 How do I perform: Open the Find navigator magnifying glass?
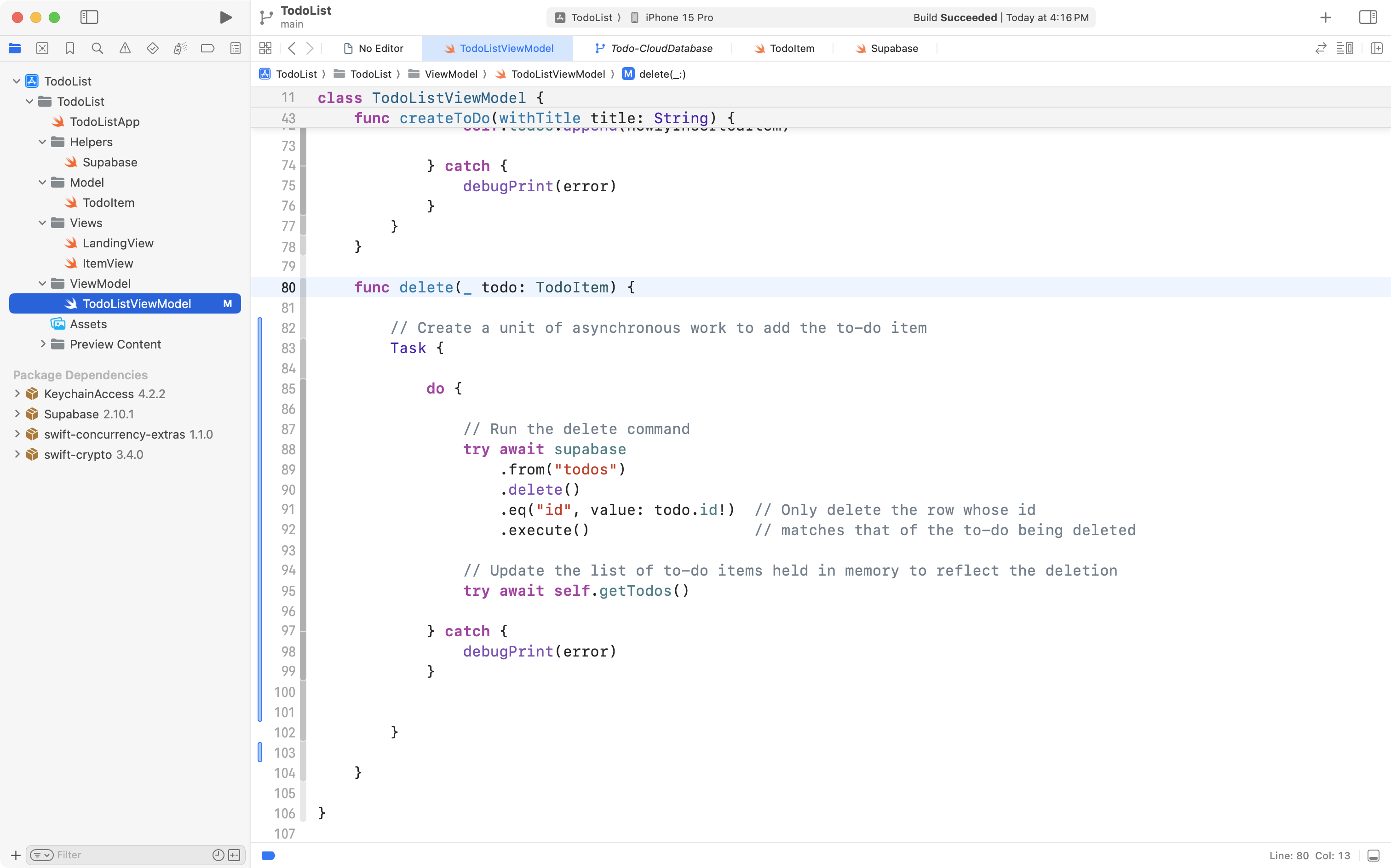point(97,48)
